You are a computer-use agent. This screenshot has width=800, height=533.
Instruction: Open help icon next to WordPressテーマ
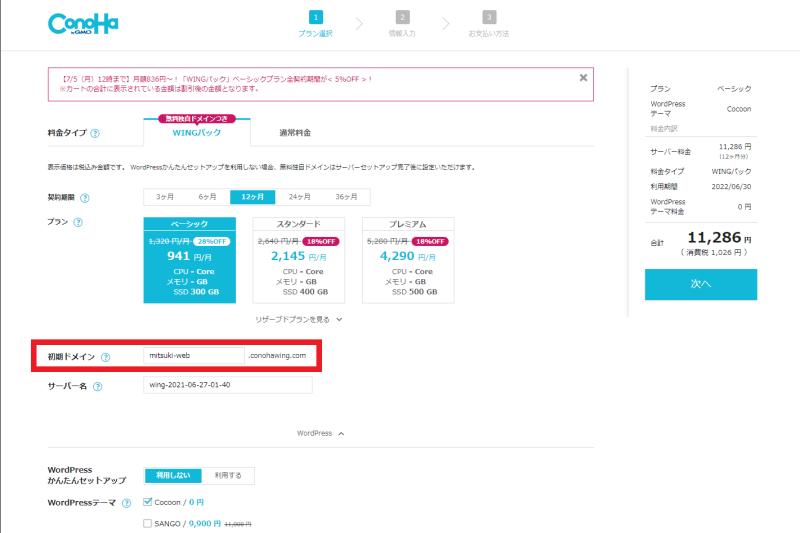[x=127, y=503]
